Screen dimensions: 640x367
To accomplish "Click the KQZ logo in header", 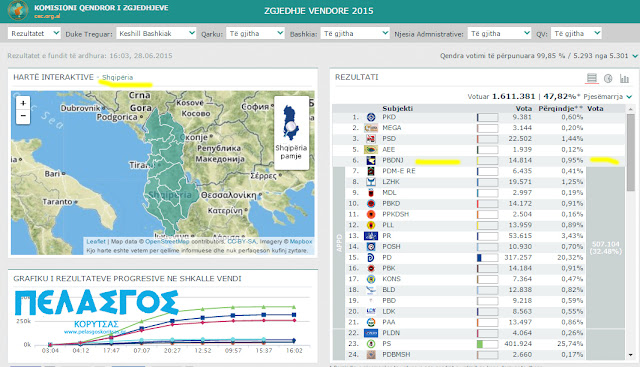I will click(18, 11).
